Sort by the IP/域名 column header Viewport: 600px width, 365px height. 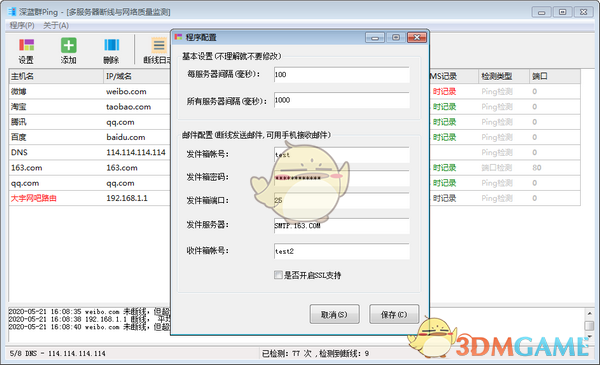click(137, 76)
